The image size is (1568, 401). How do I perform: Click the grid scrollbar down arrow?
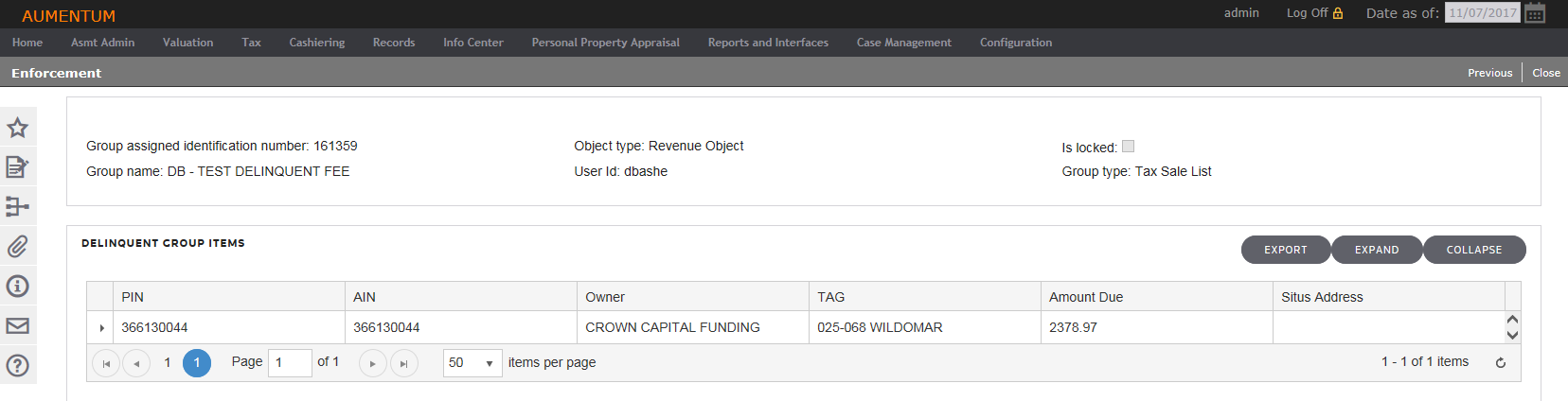1512,335
